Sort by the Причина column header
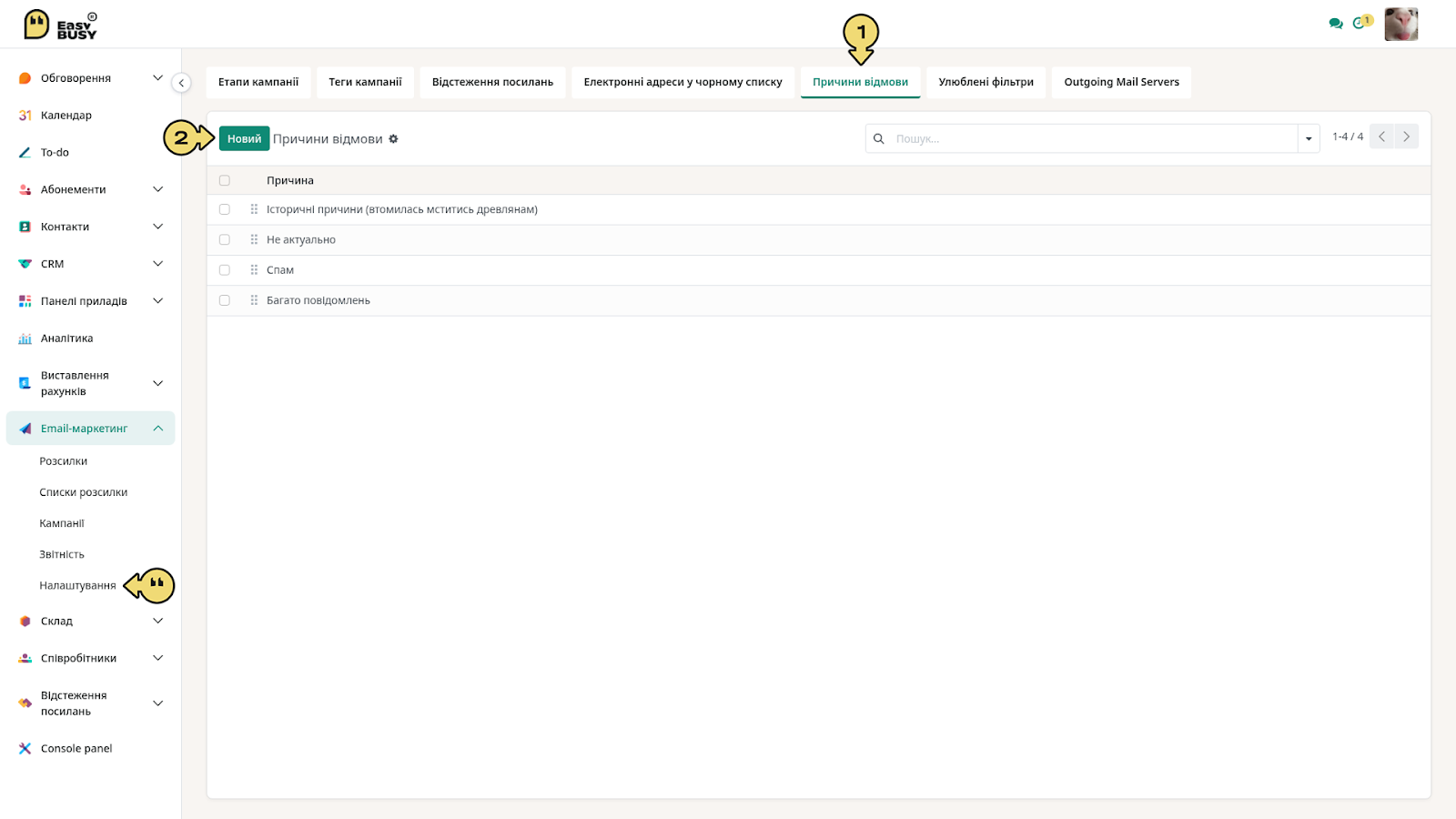This screenshot has width=1456, height=819. click(290, 180)
